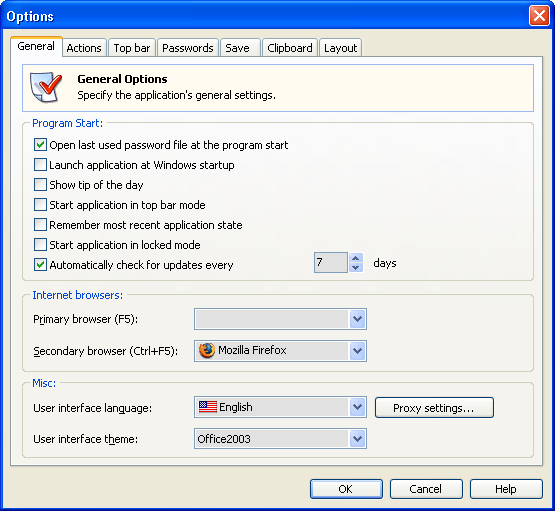Click the 'days' label after the spinner

(385, 263)
